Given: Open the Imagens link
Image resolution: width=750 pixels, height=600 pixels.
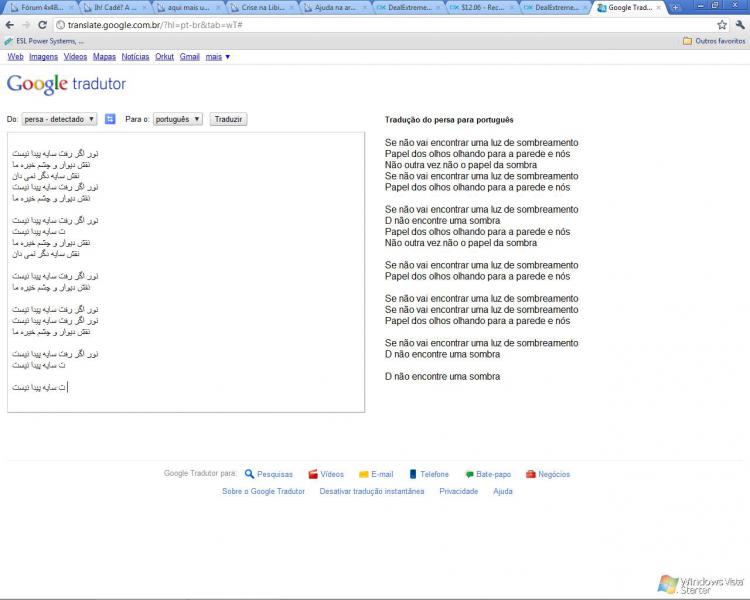Looking at the screenshot, I should 43,56.
